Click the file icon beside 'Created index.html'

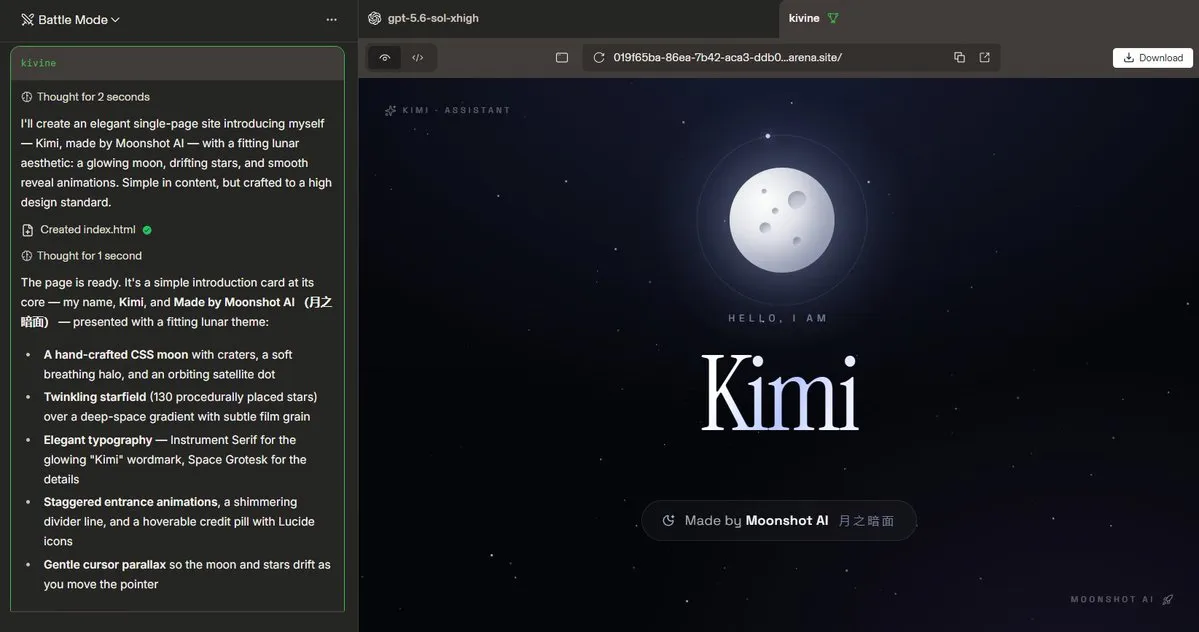[28, 230]
